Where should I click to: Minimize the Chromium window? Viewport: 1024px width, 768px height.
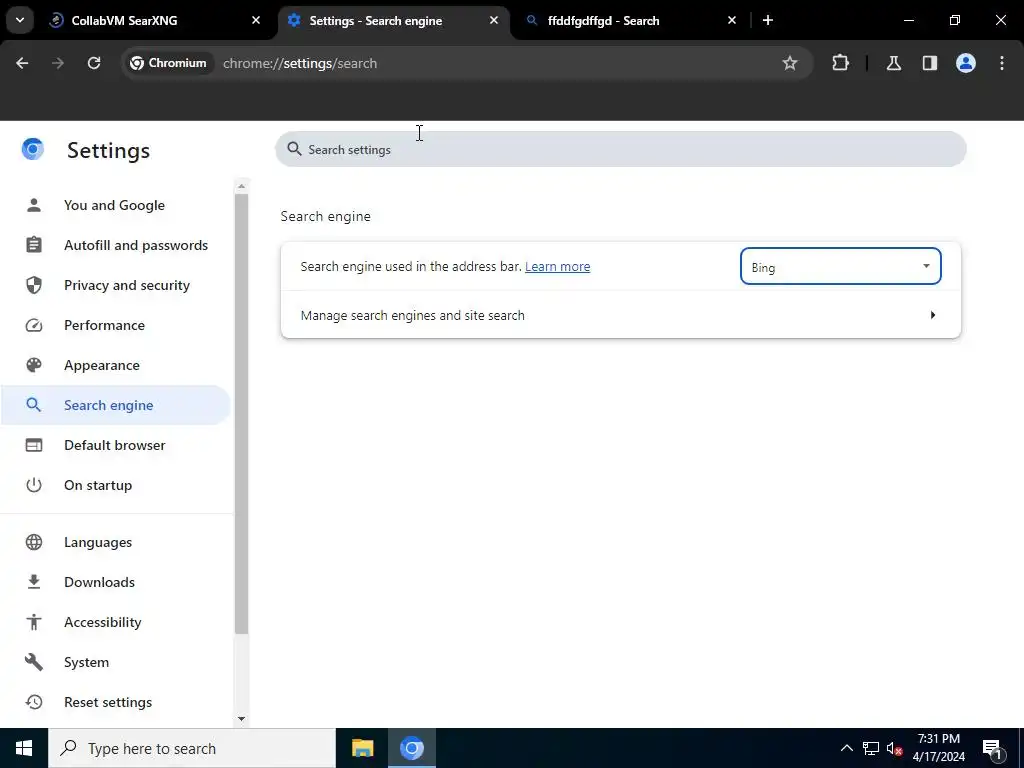click(908, 20)
